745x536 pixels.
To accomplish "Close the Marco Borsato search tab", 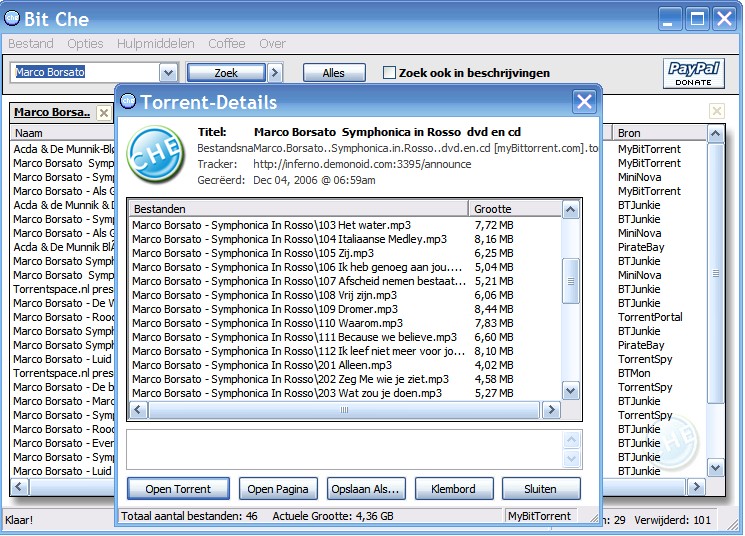I will [x=104, y=113].
